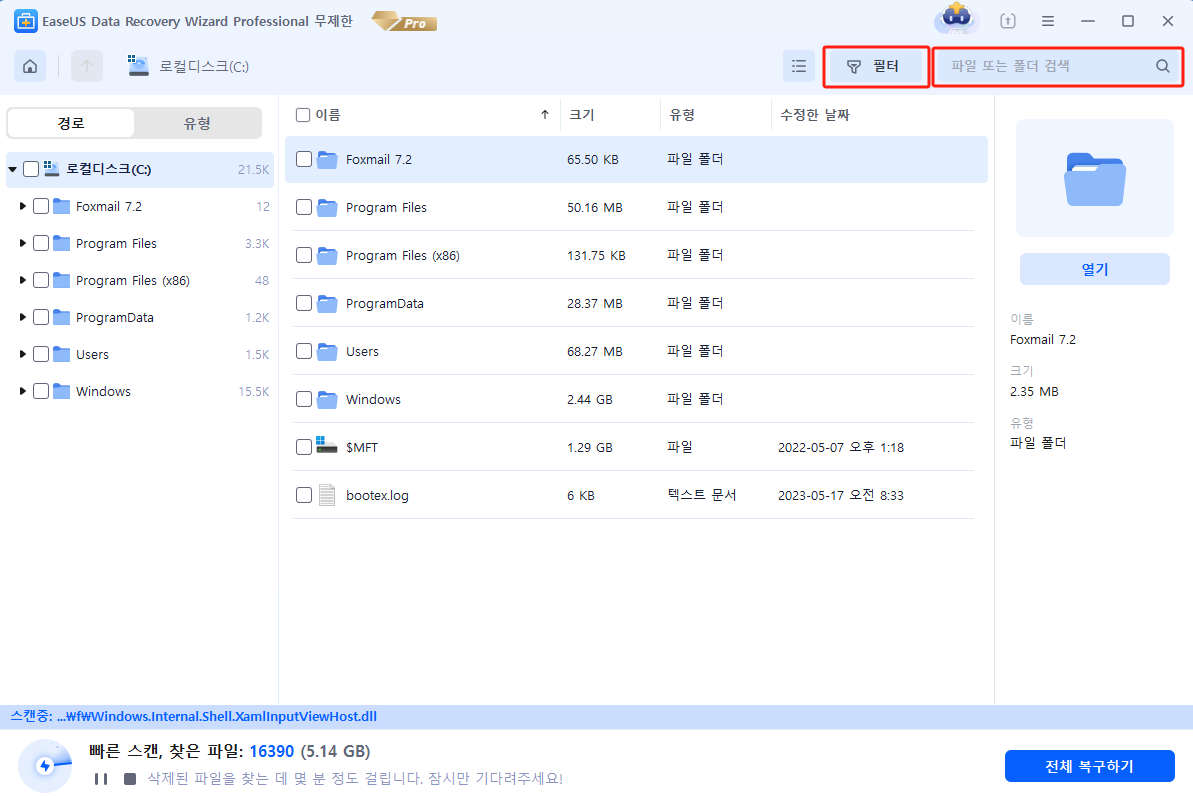The height and width of the screenshot is (796, 1193).
Task: Click the bootex.log text document icon
Action: click(x=326, y=495)
